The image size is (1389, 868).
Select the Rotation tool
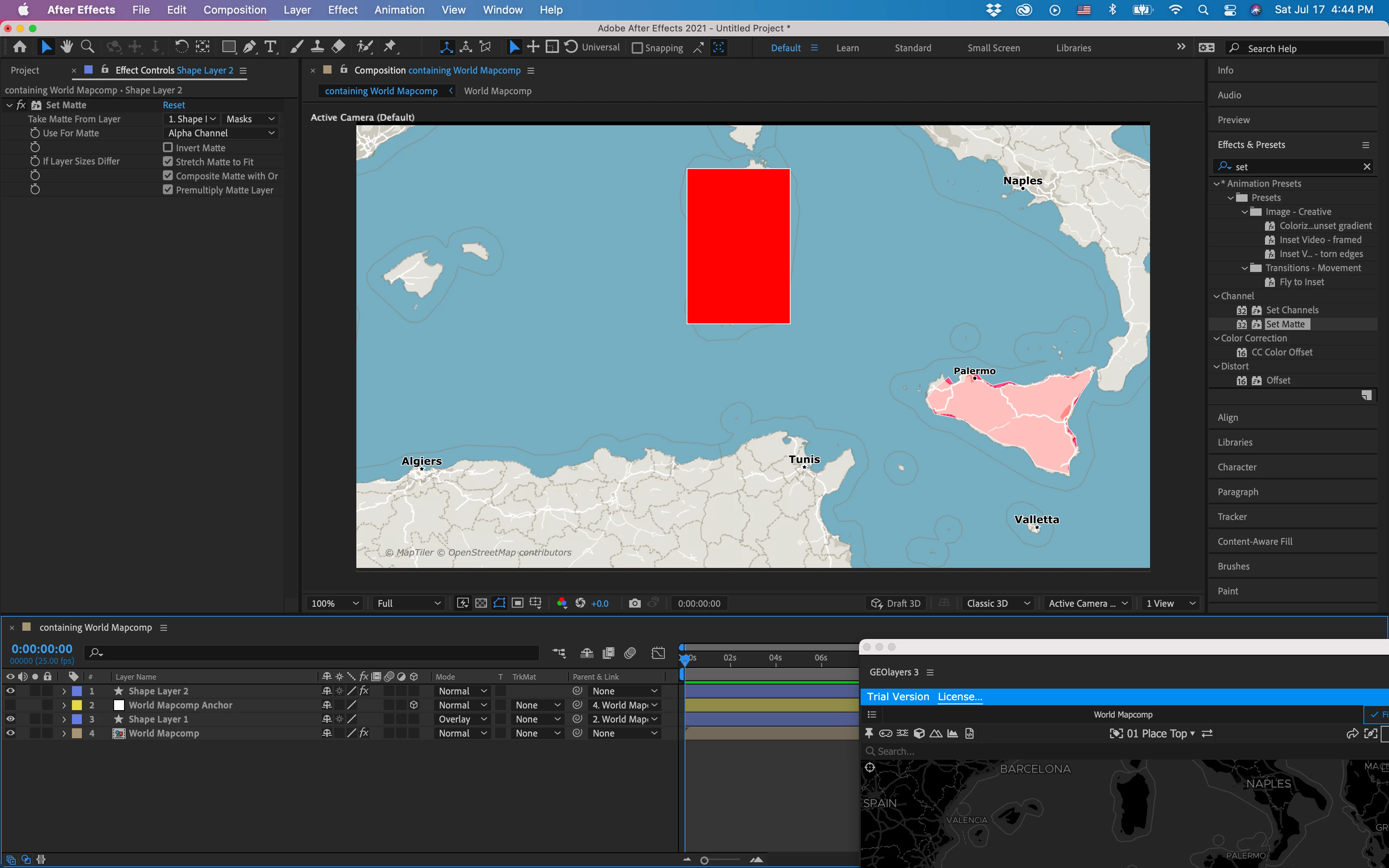point(181,47)
